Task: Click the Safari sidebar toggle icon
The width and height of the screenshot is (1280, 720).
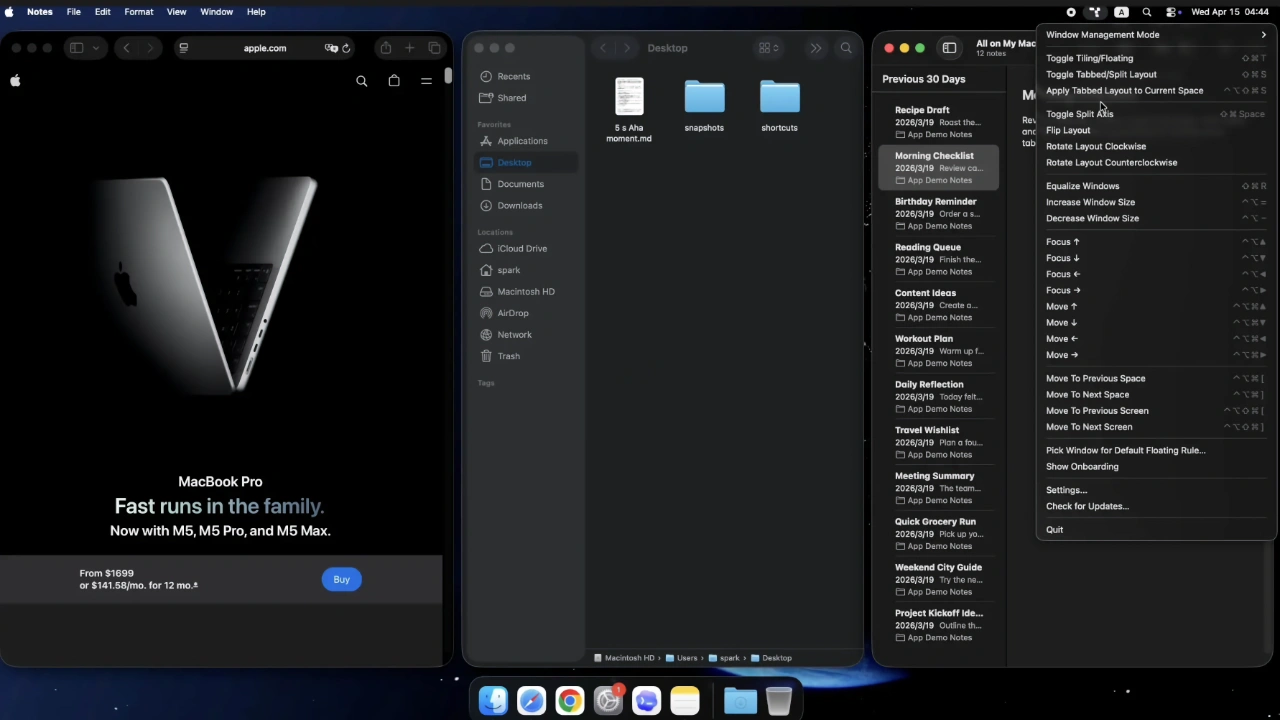Action: [x=76, y=48]
